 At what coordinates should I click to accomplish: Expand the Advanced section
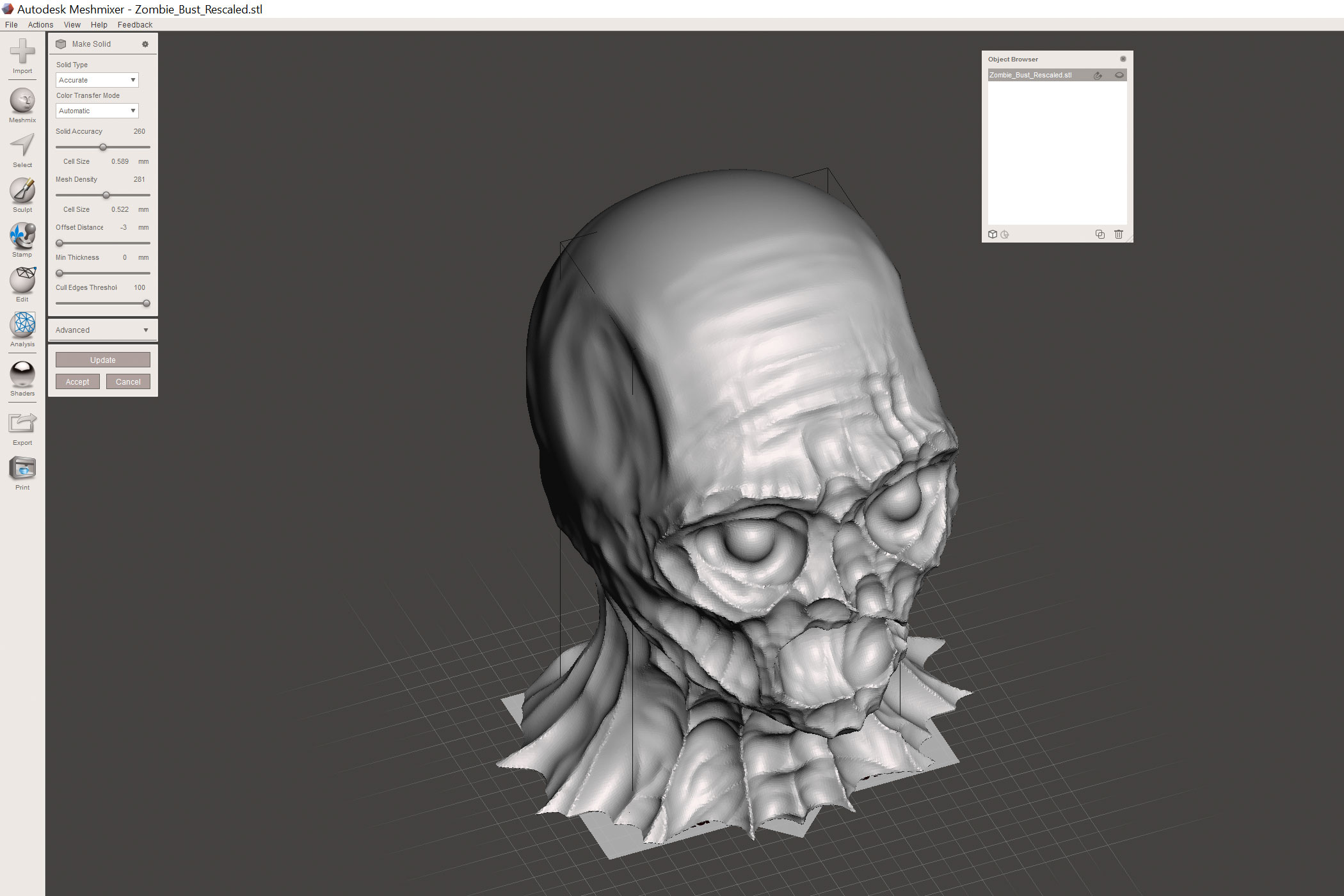(x=102, y=330)
